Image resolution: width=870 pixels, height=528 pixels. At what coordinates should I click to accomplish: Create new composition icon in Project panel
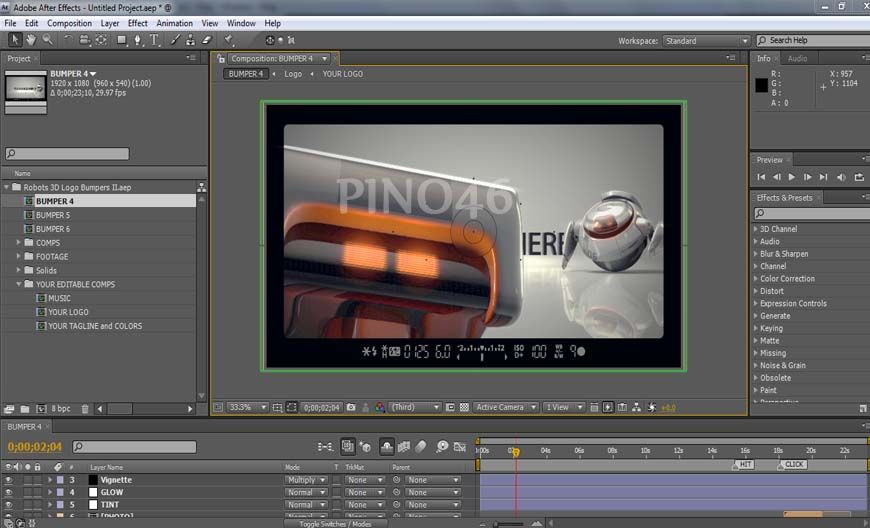click(x=41, y=409)
